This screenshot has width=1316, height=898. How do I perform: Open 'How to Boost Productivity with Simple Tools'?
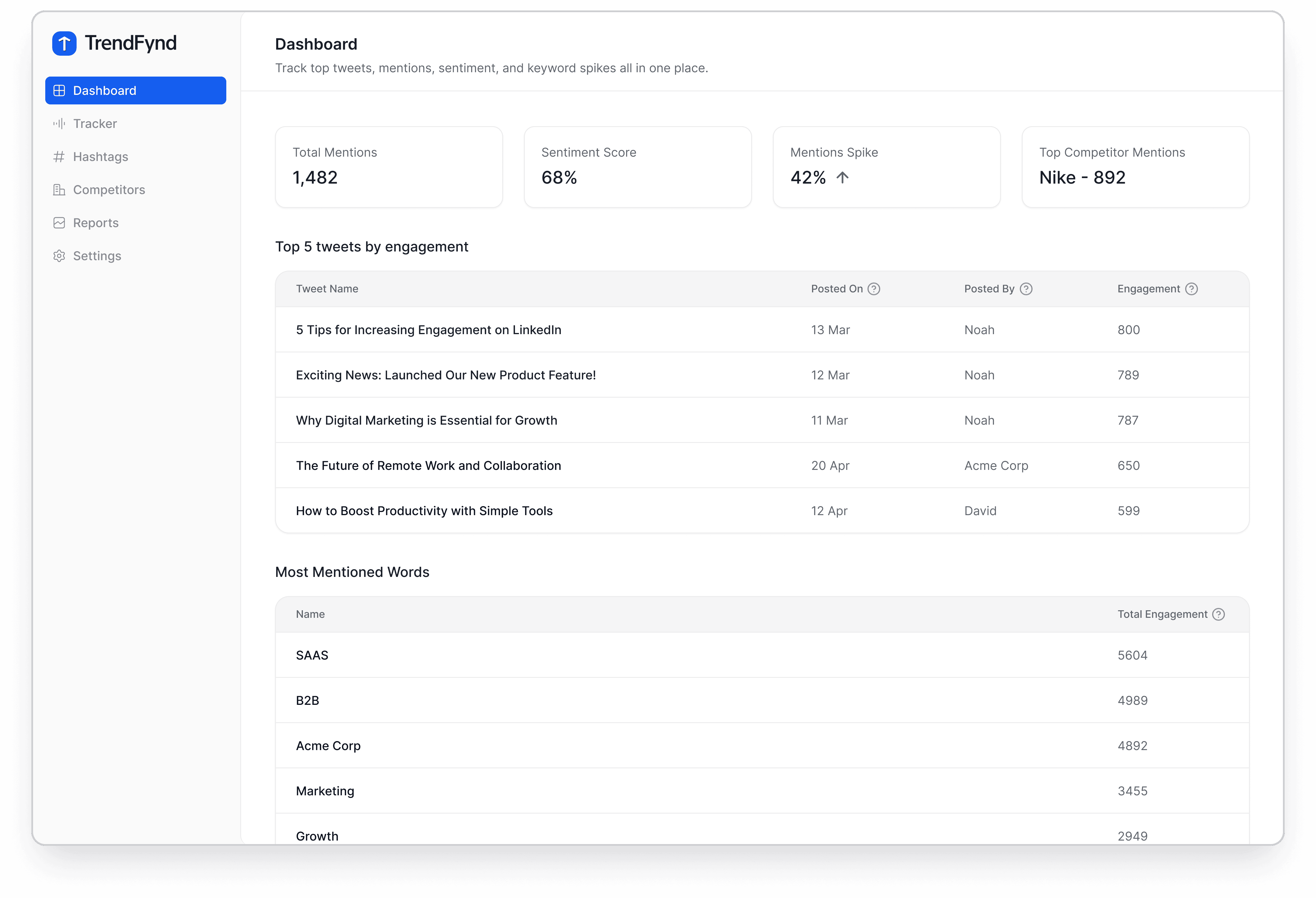pos(424,511)
